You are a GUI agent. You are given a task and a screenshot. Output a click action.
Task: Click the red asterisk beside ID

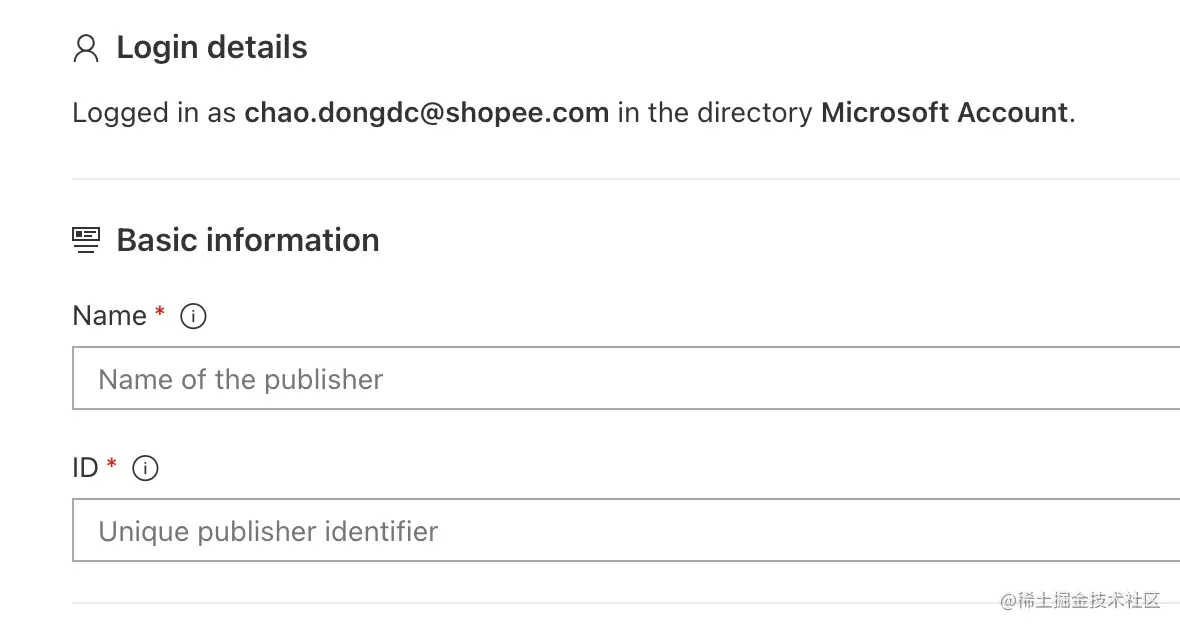(112, 465)
